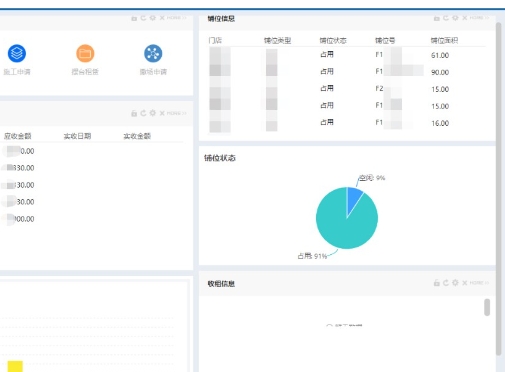Refresh the 铺位信息 panel
The image size is (505, 372).
pos(446,18)
